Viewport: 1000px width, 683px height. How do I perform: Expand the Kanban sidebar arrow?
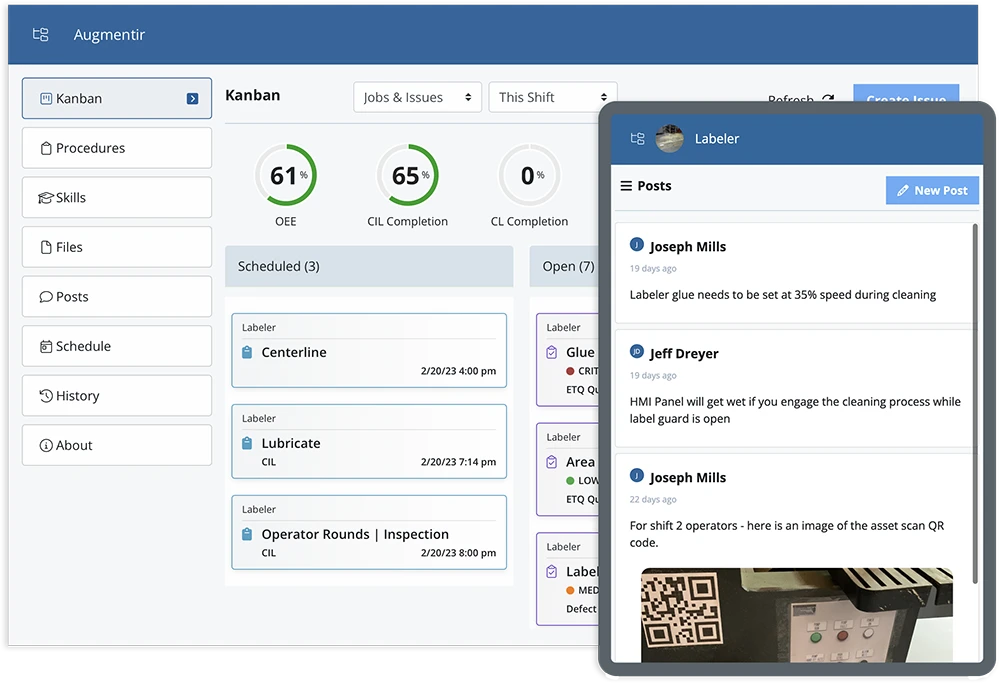tap(193, 99)
